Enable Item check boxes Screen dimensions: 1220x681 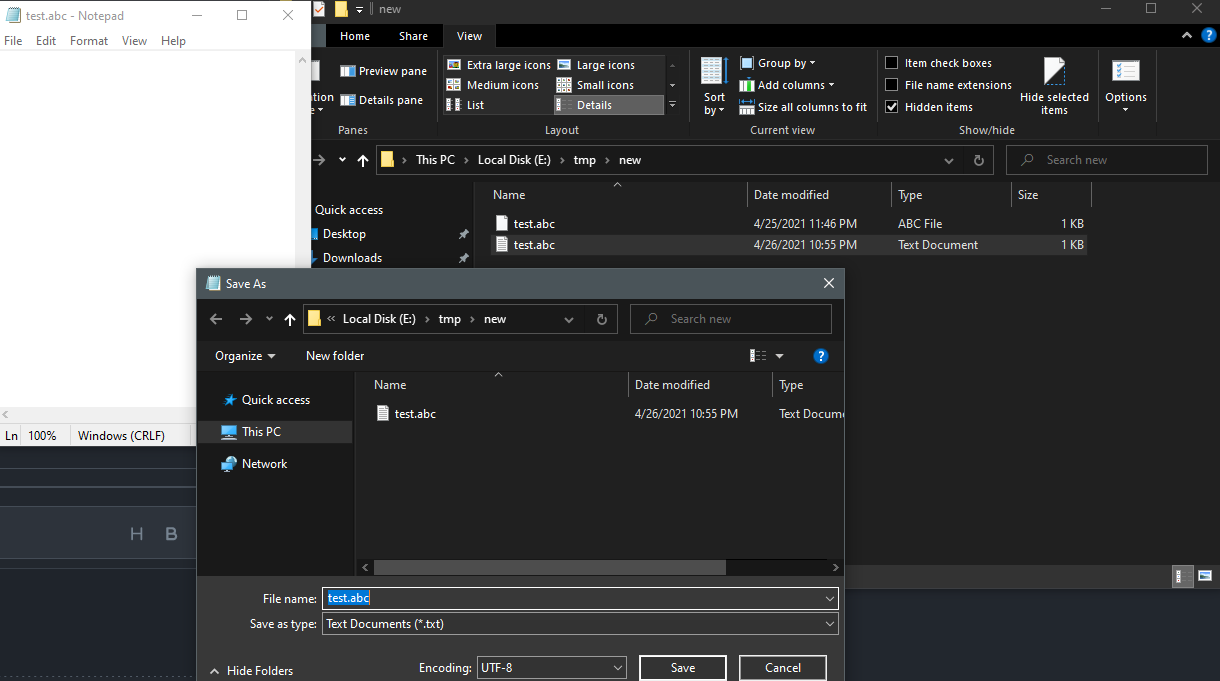tap(893, 62)
